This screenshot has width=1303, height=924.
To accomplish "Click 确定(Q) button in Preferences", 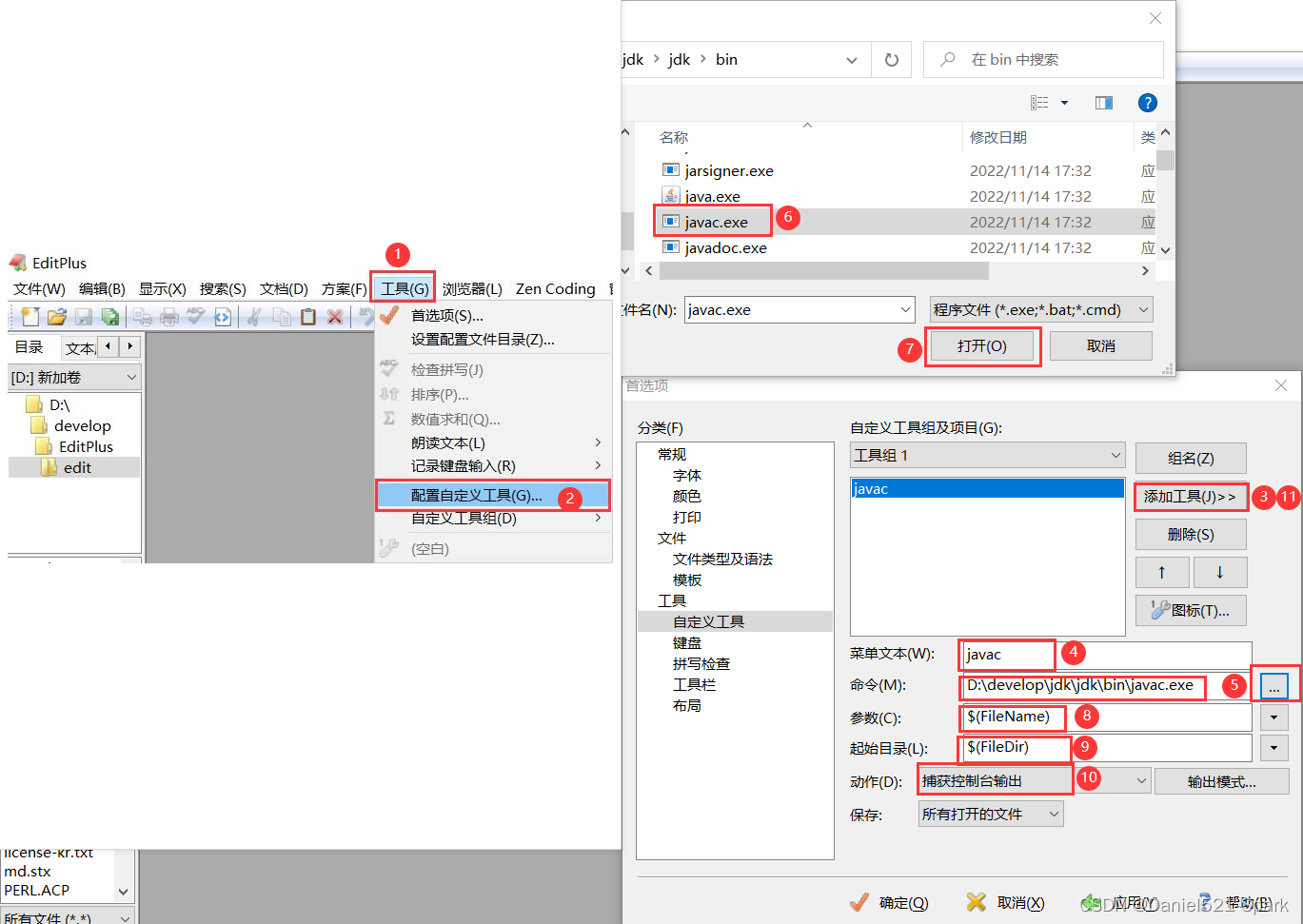I will 890,902.
